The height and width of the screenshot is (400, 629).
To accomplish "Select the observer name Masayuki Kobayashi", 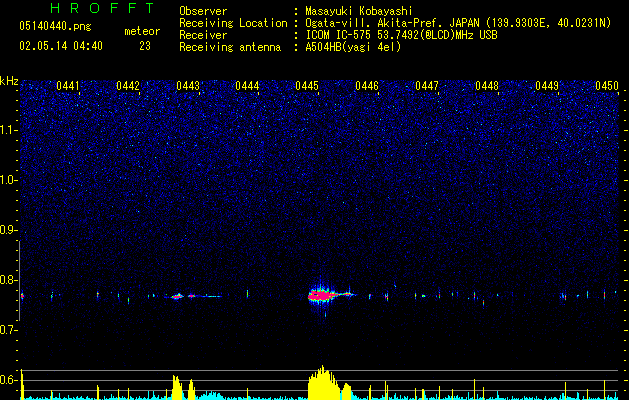I will (x=359, y=11).
